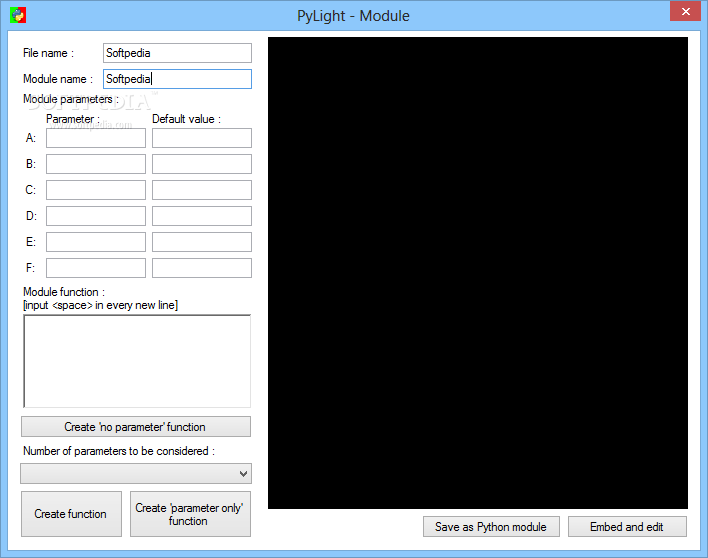Select the Default value box for row A

(202, 138)
